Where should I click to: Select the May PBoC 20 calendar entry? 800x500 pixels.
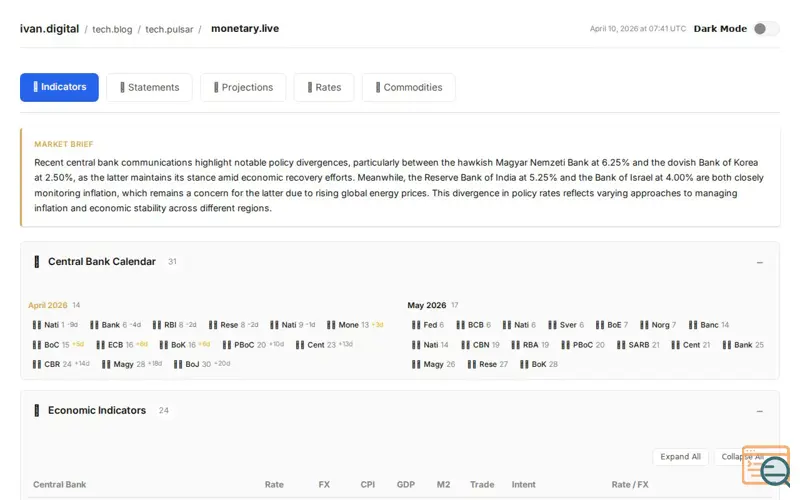tap(583, 345)
